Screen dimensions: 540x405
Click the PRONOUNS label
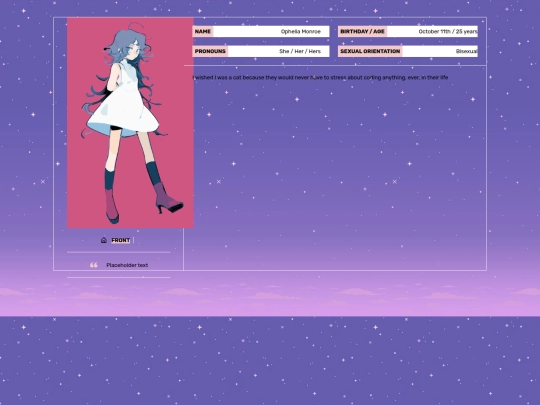tap(210, 51)
